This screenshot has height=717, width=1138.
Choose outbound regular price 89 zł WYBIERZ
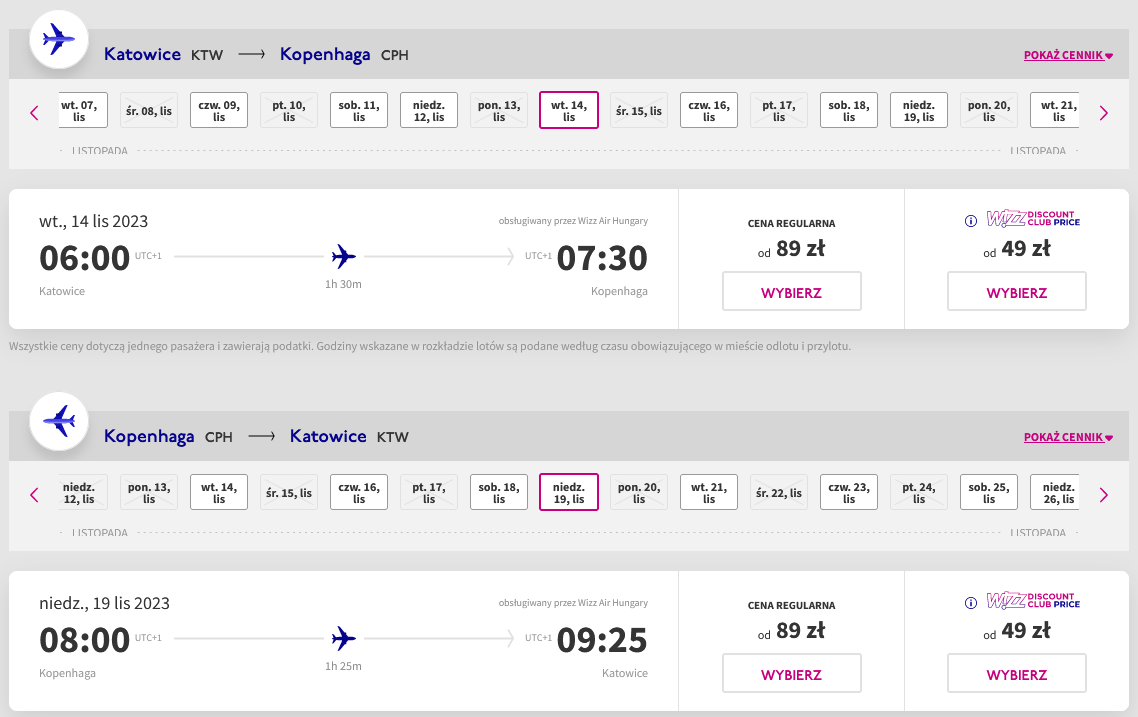(x=792, y=291)
